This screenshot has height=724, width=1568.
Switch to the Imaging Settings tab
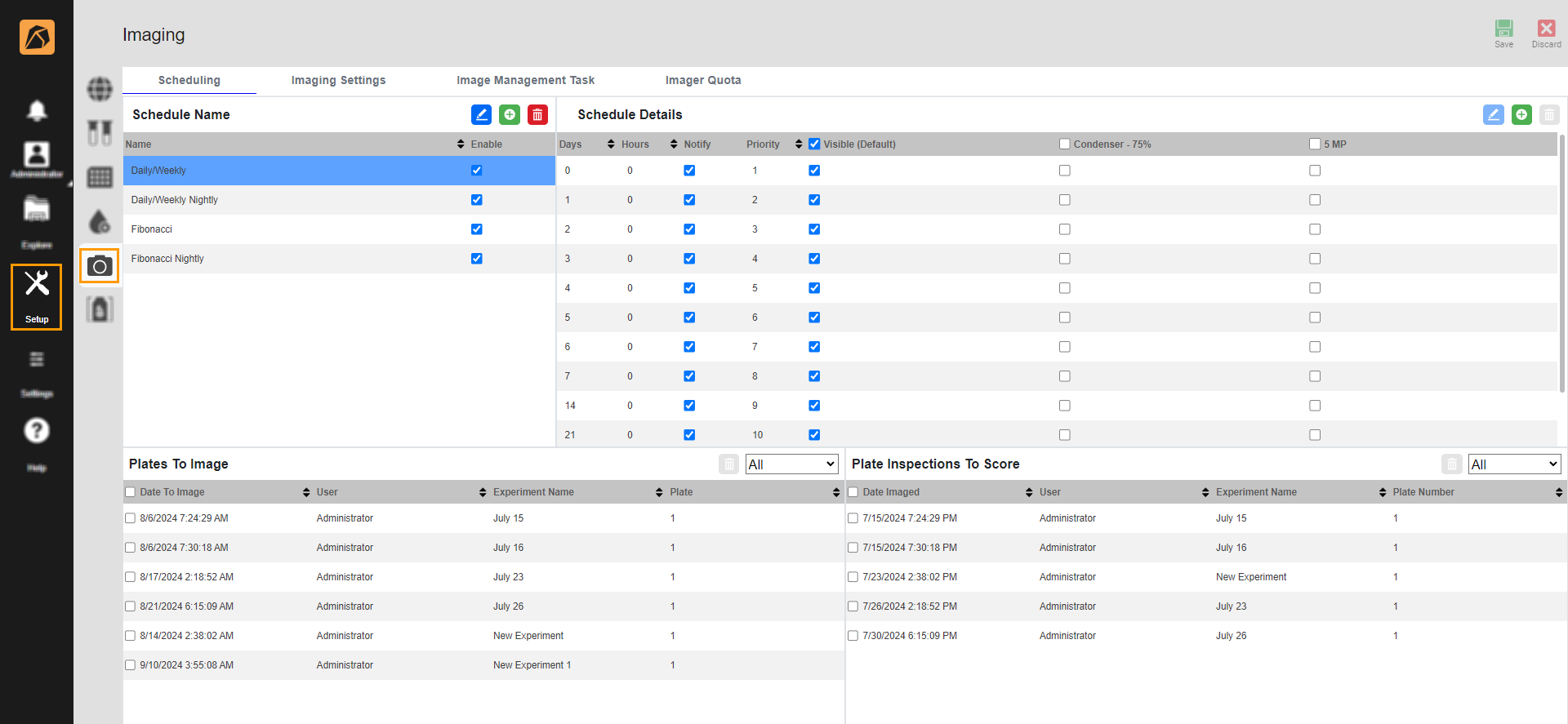(x=338, y=80)
